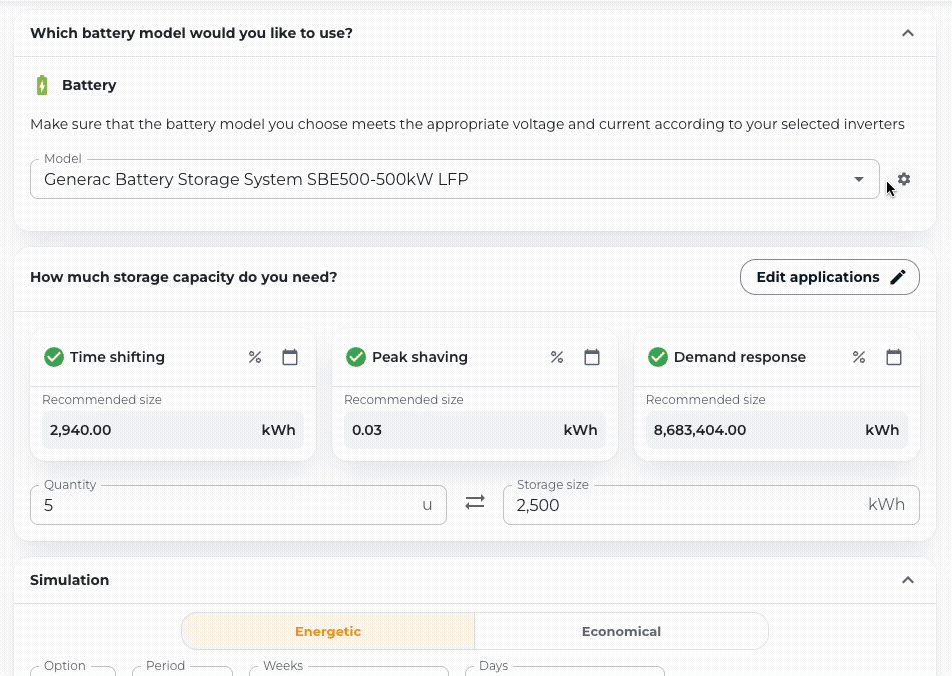Switch to the Energetic tab
Image resolution: width=952 pixels, height=676 pixels.
pyautogui.click(x=328, y=631)
